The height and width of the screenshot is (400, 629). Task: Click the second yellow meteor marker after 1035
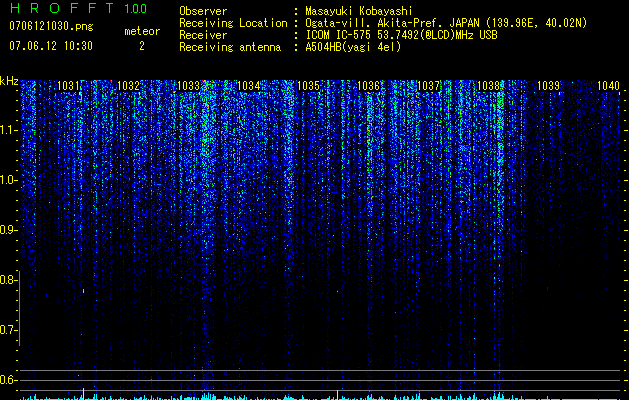click(x=337, y=395)
